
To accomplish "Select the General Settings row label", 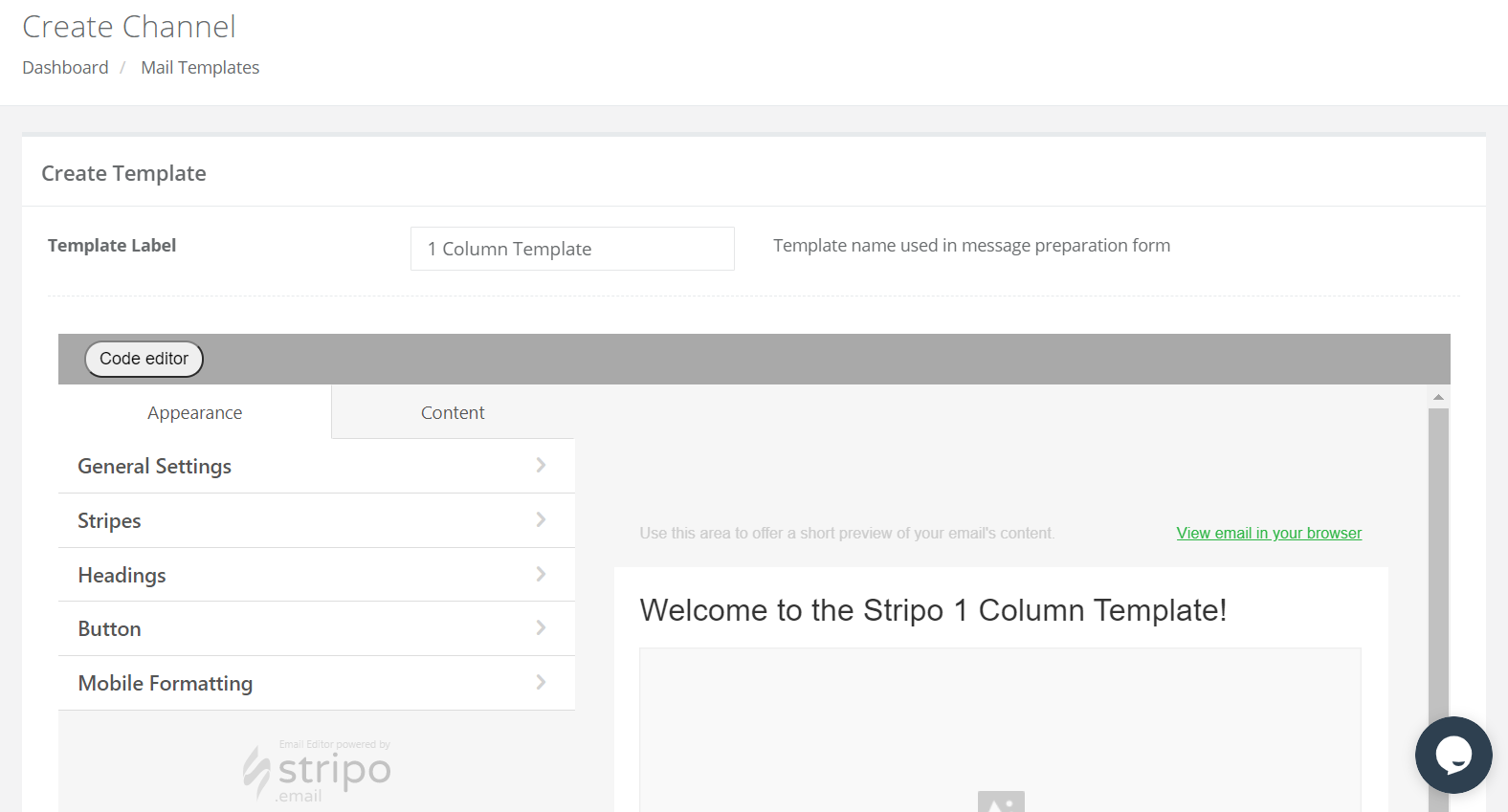I will (154, 466).
